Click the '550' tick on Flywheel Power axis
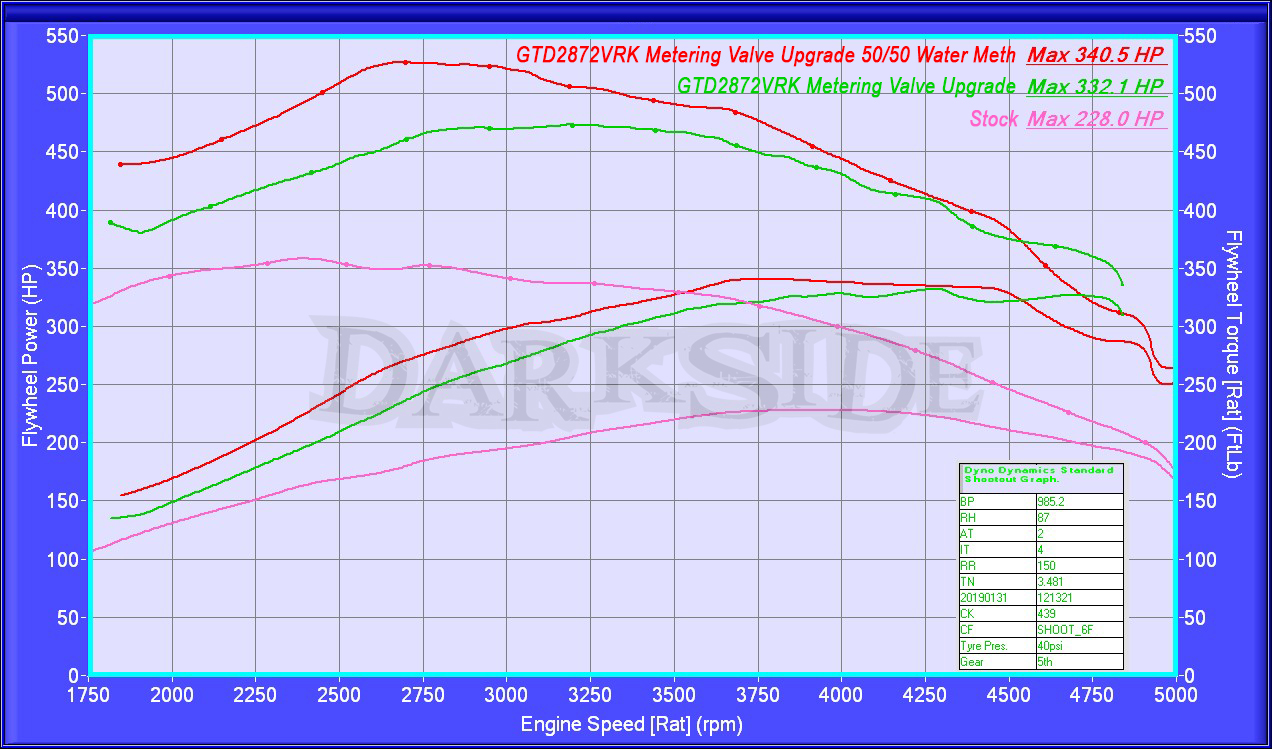 click(x=62, y=36)
